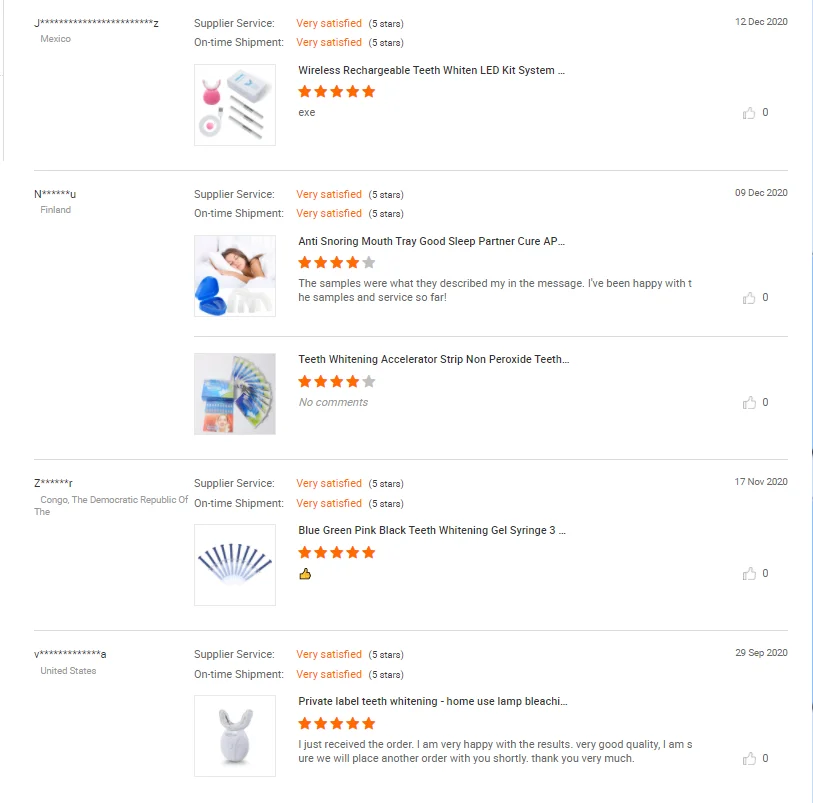Mark the Gel Syringe review as helpful
The height and width of the screenshot is (803, 813).
749,574
